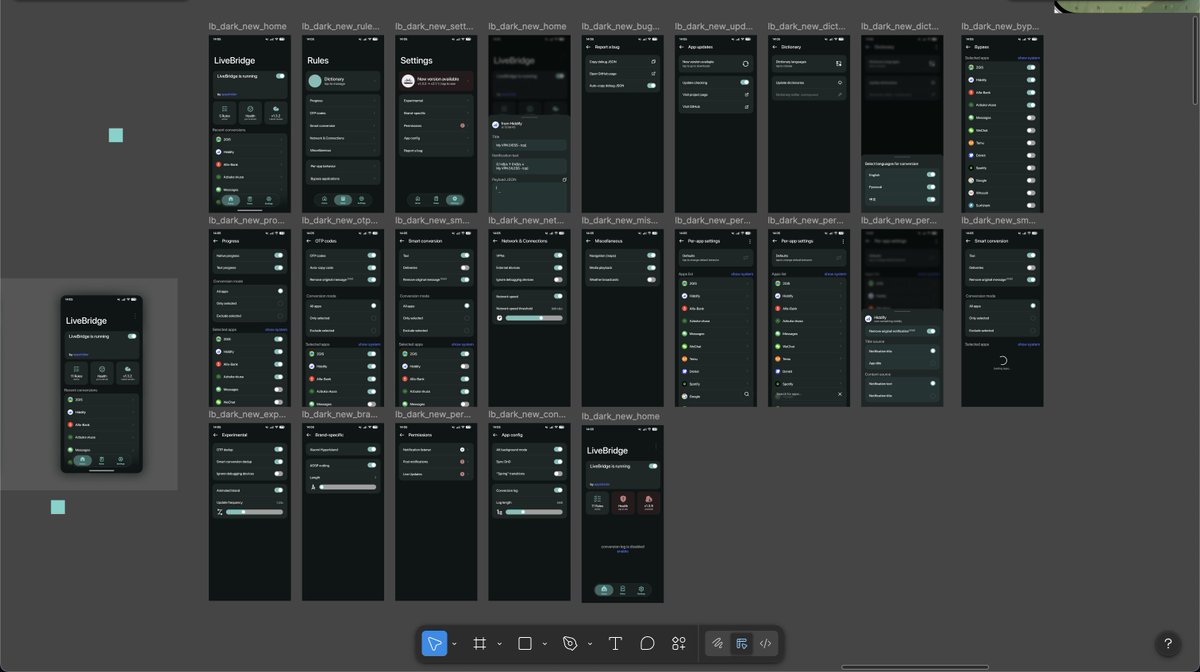Click Home tab in Rules frame navbar
Screen dimensions: 1200x672
click(324, 200)
